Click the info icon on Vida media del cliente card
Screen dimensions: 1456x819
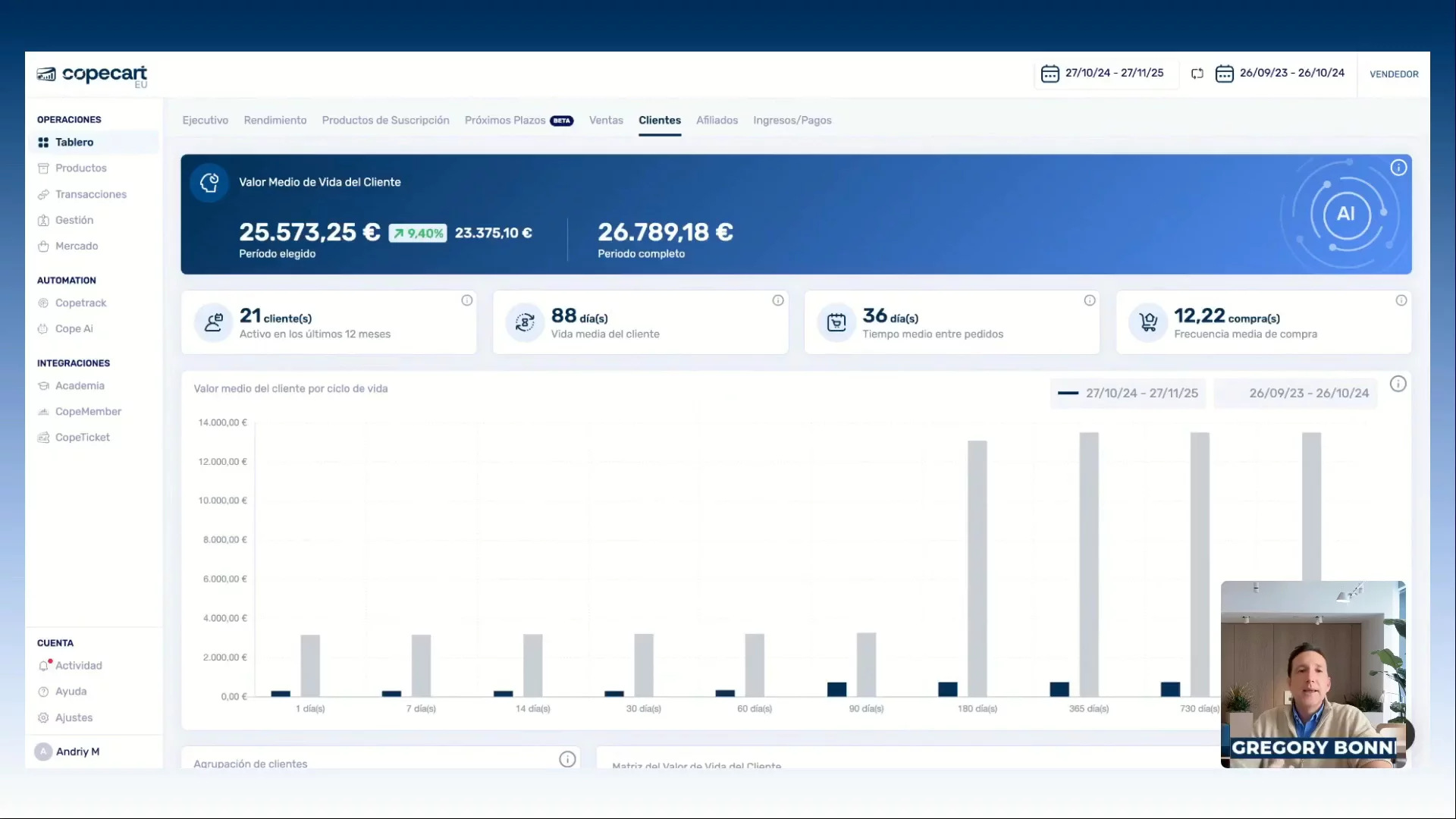tap(778, 300)
